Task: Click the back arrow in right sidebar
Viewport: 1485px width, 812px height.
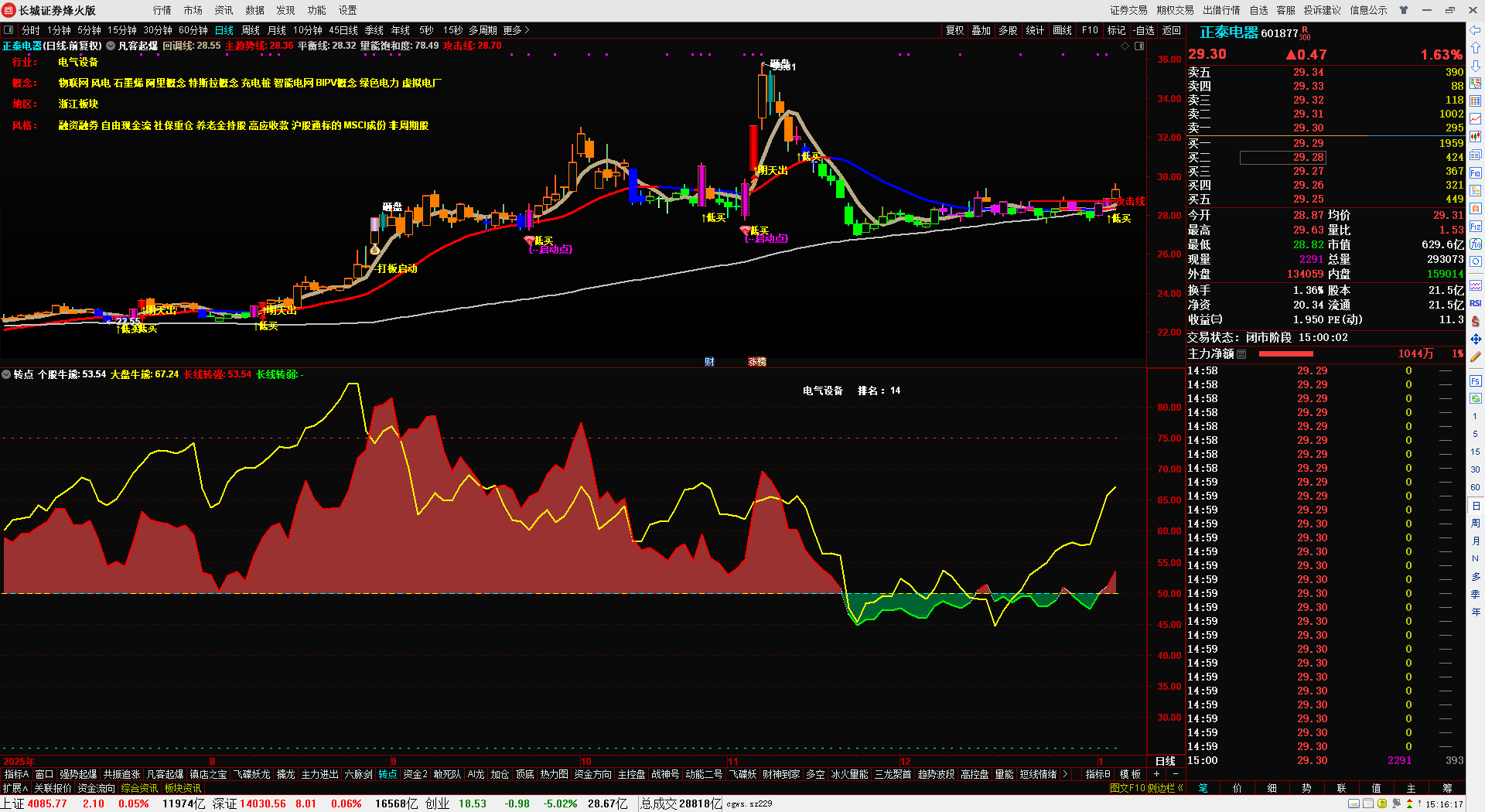Action: click(1475, 30)
